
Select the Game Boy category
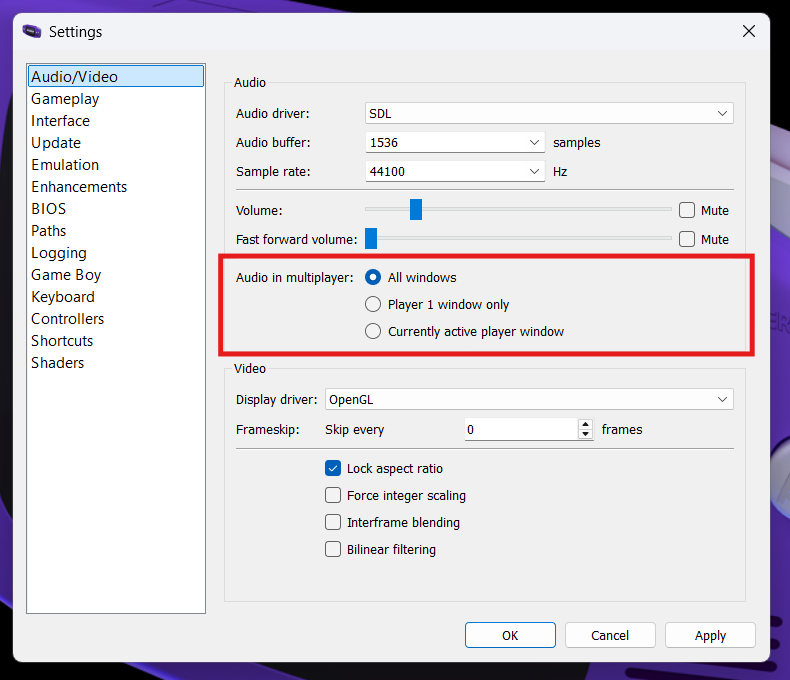pos(116,275)
